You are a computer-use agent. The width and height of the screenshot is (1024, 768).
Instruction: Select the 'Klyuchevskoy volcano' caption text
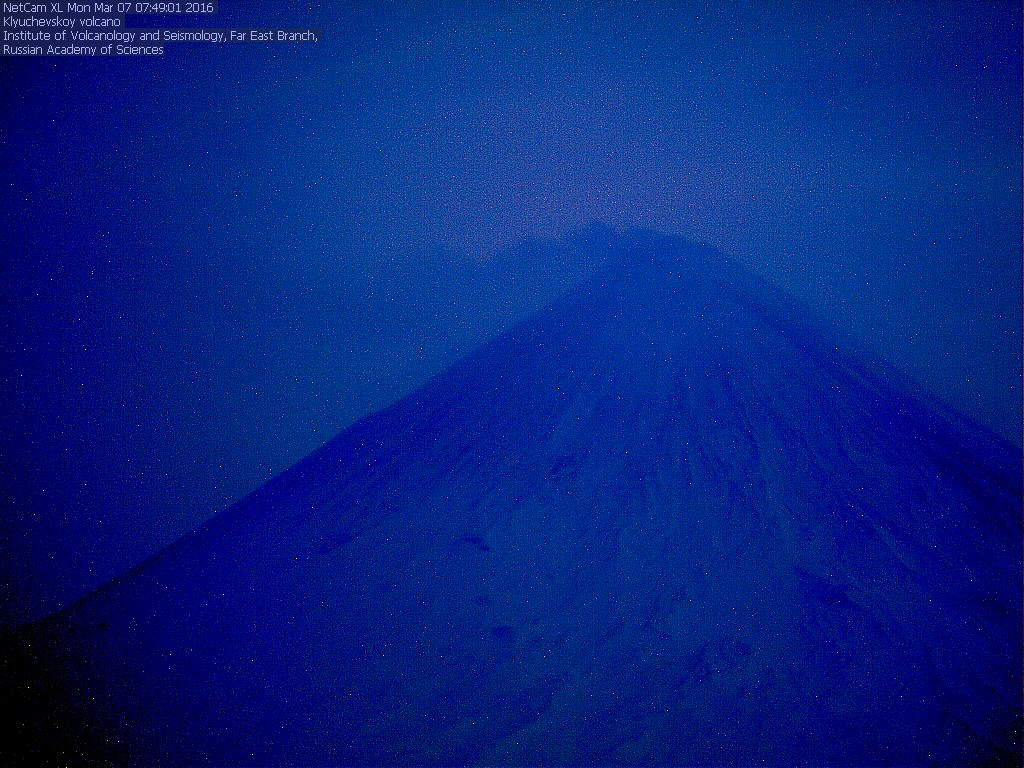62,22
